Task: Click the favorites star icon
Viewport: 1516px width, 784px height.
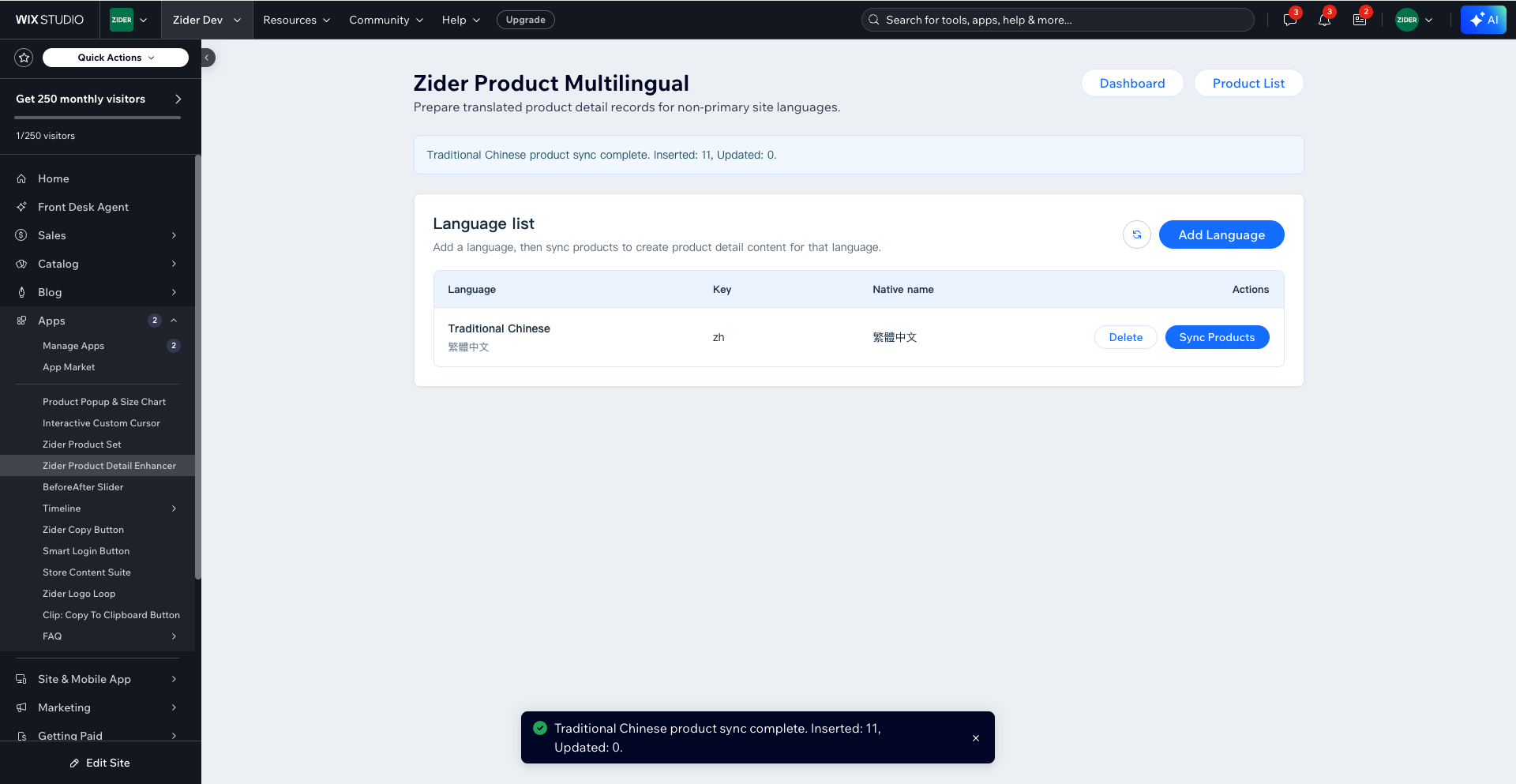Action: pyautogui.click(x=24, y=58)
